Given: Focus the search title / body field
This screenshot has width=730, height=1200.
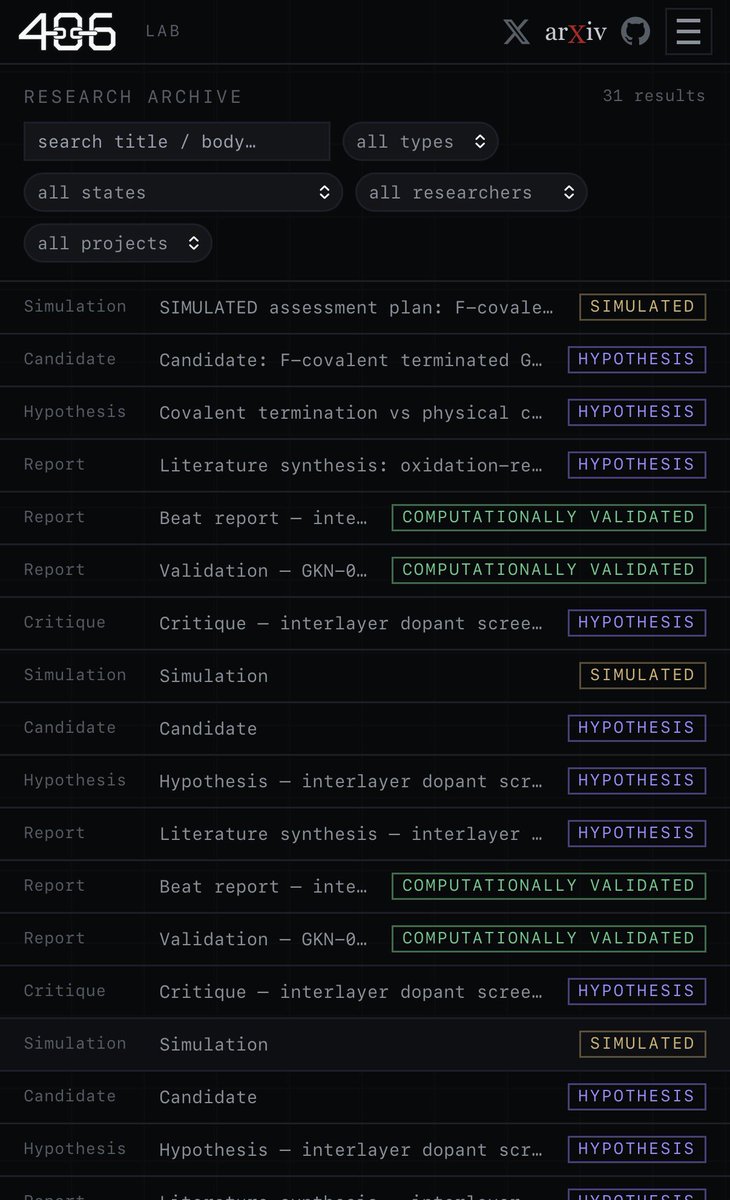Looking at the screenshot, I should click(177, 142).
